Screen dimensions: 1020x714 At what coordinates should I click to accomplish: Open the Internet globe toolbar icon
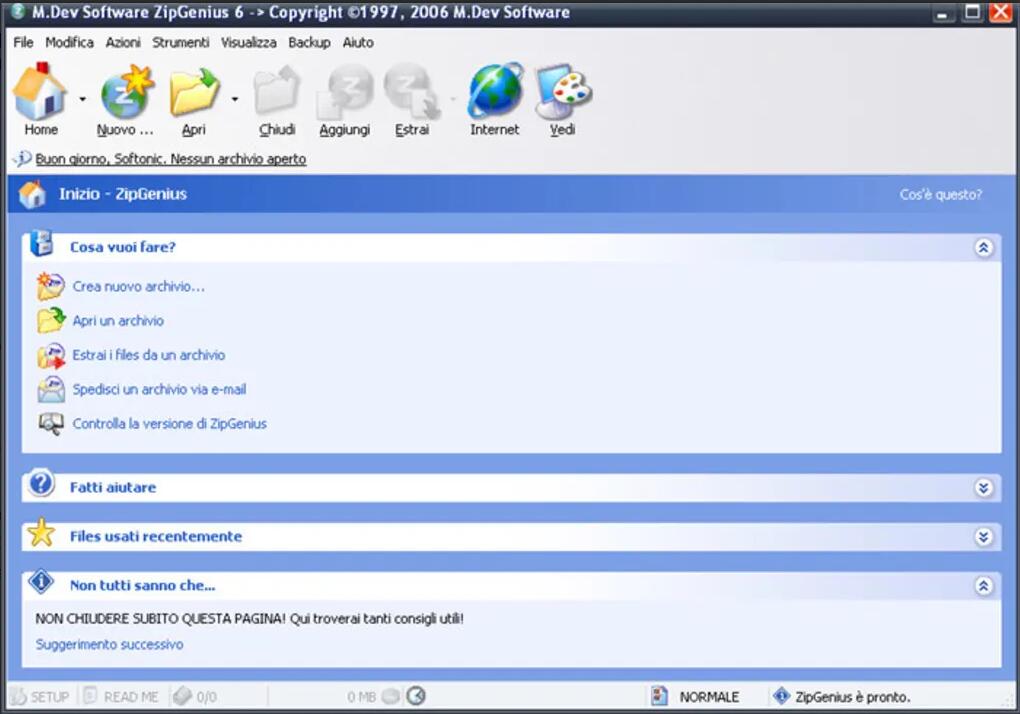[x=495, y=92]
